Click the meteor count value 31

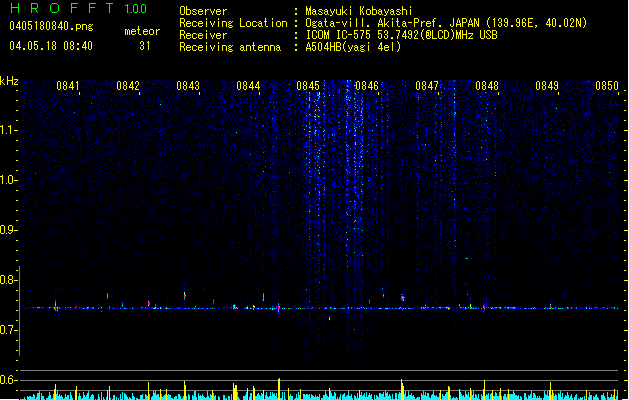pyautogui.click(x=145, y=46)
